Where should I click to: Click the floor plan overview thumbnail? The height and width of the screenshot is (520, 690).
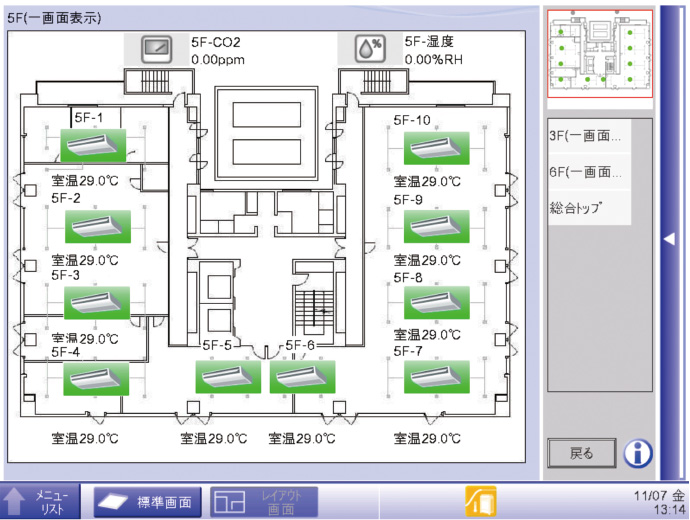tap(600, 54)
